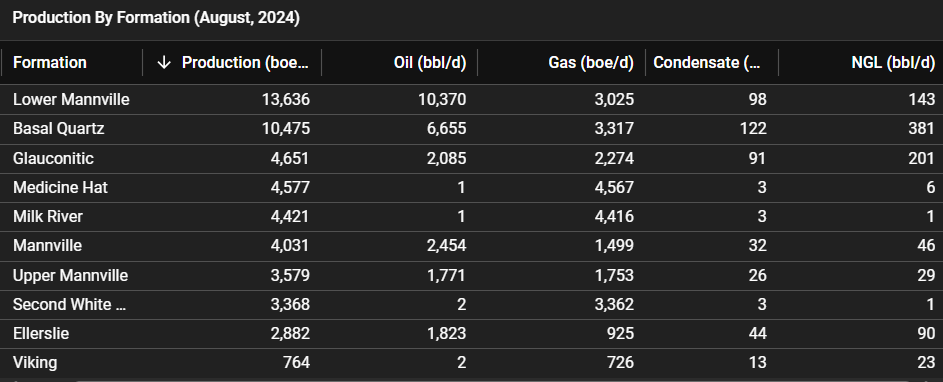943x382 pixels.
Task: Sort by Formation column header
Action: (50, 63)
